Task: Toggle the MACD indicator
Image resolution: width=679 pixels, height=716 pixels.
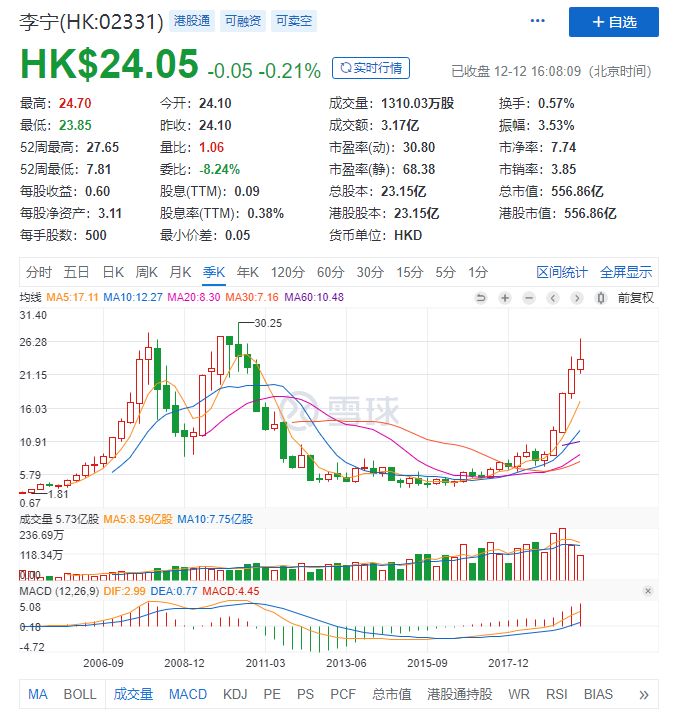Action: click(188, 695)
